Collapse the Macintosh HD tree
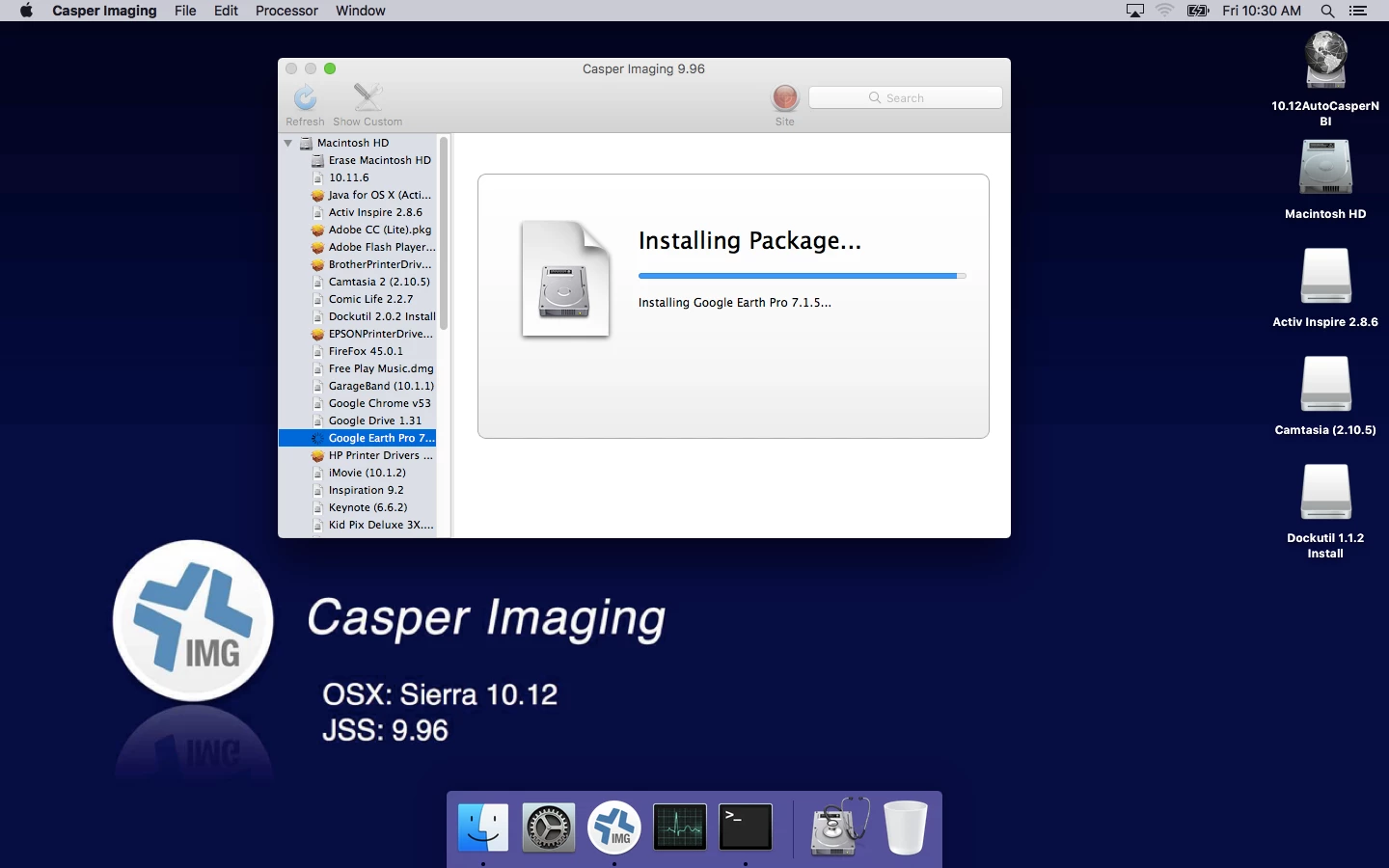 287,143
